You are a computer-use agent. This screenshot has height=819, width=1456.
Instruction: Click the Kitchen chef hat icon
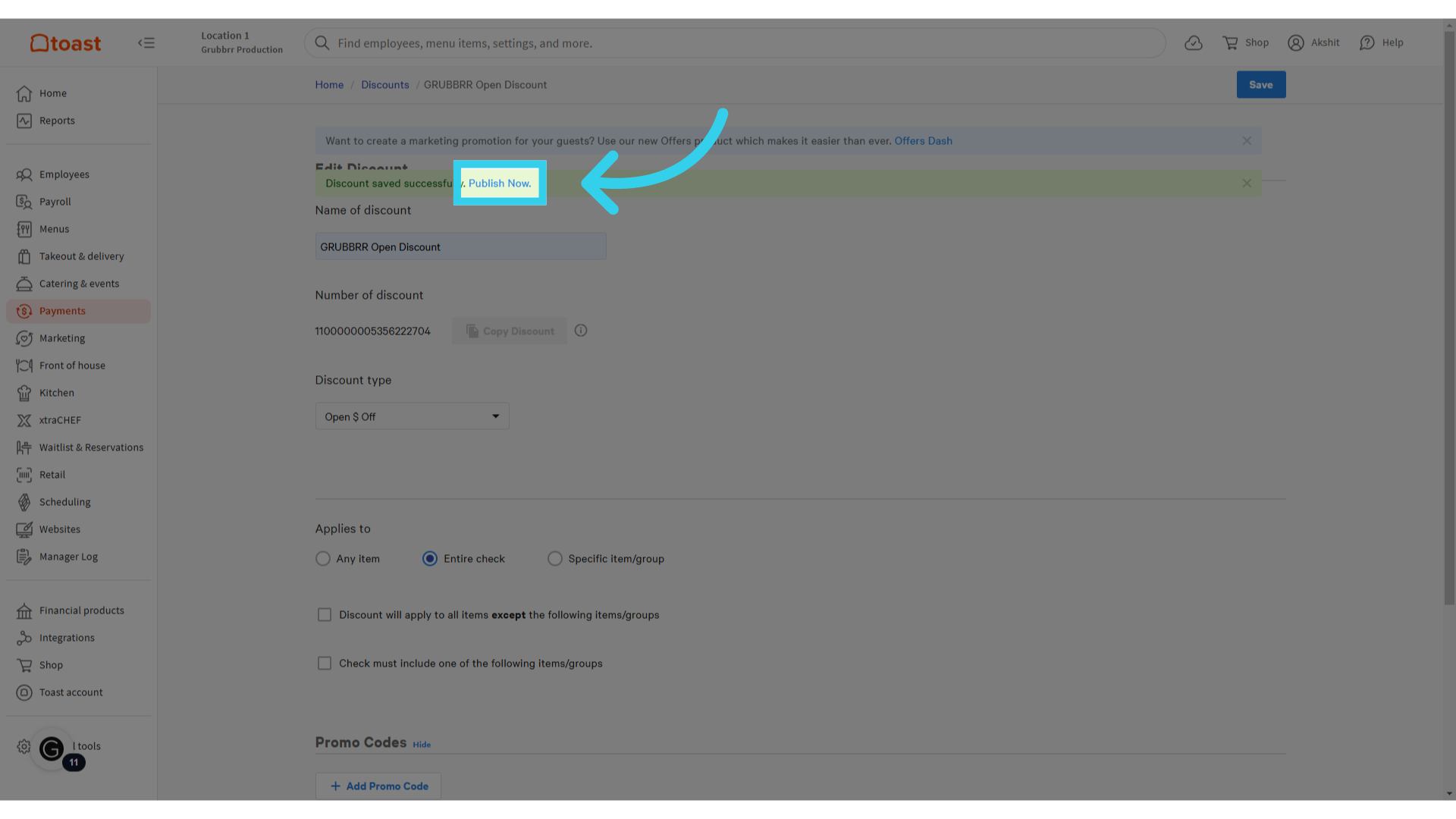(24, 393)
